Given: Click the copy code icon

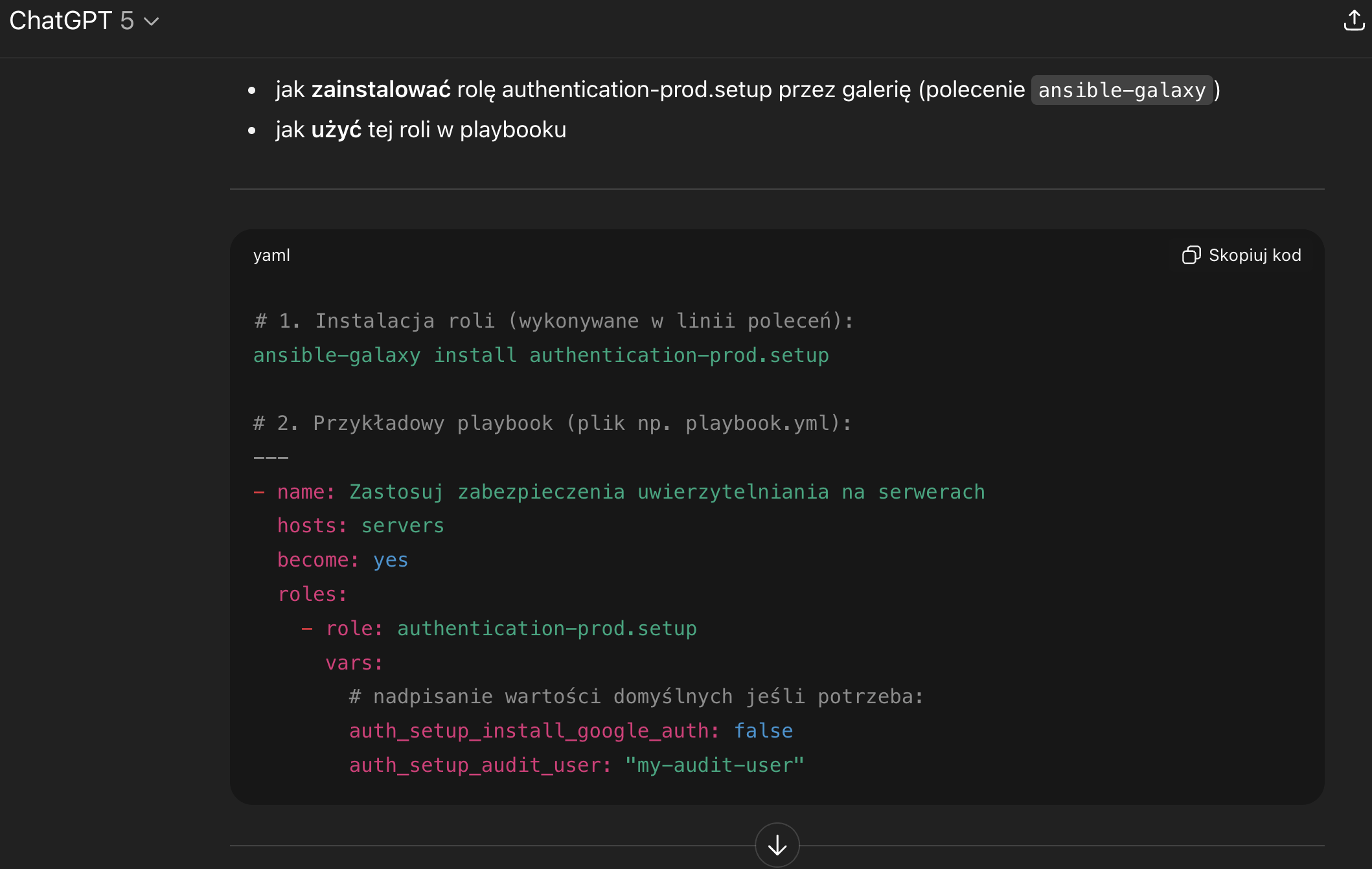Looking at the screenshot, I should [x=1191, y=255].
